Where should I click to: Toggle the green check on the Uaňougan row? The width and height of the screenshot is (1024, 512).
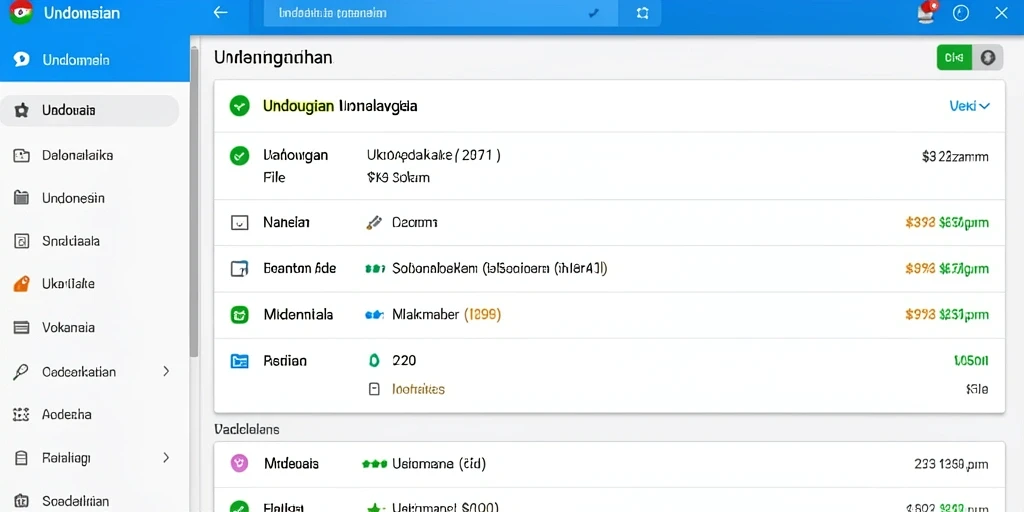click(x=240, y=155)
